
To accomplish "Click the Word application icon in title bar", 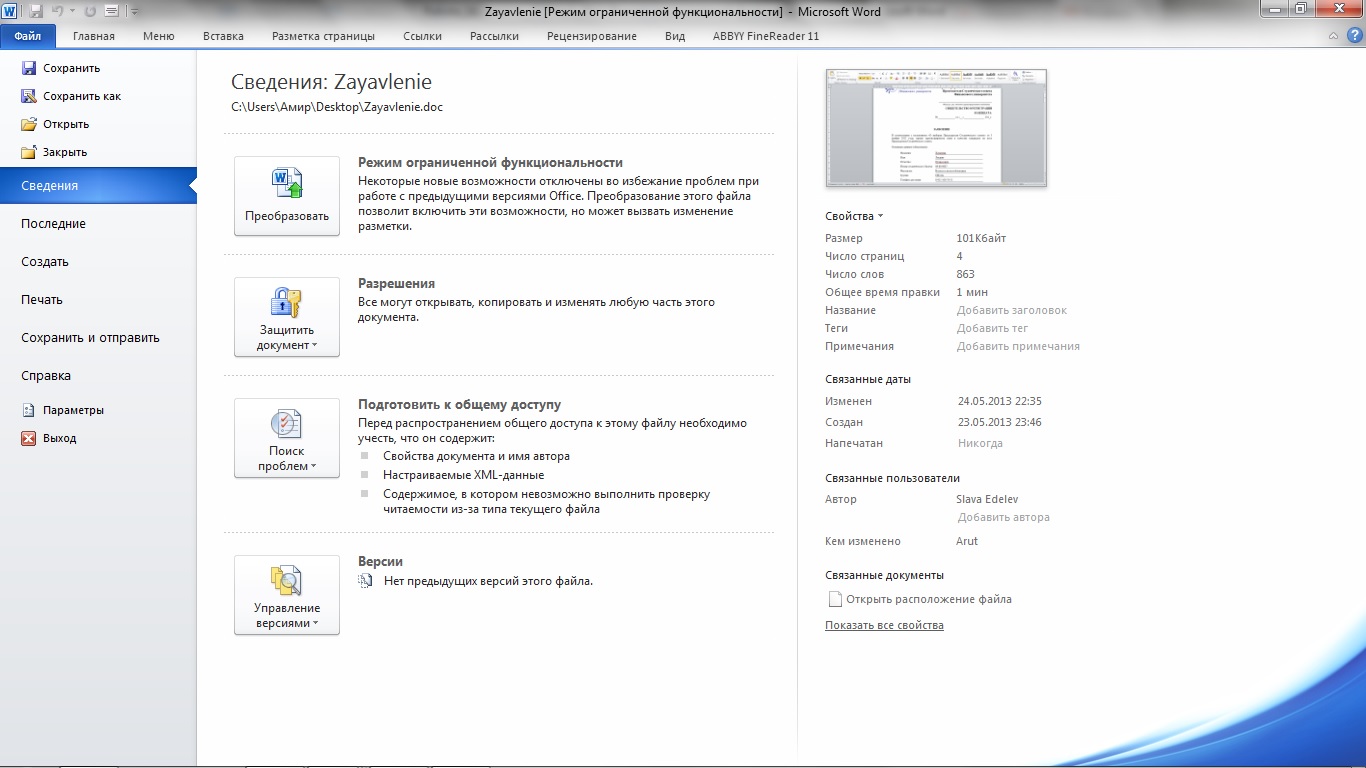I will pos(9,11).
